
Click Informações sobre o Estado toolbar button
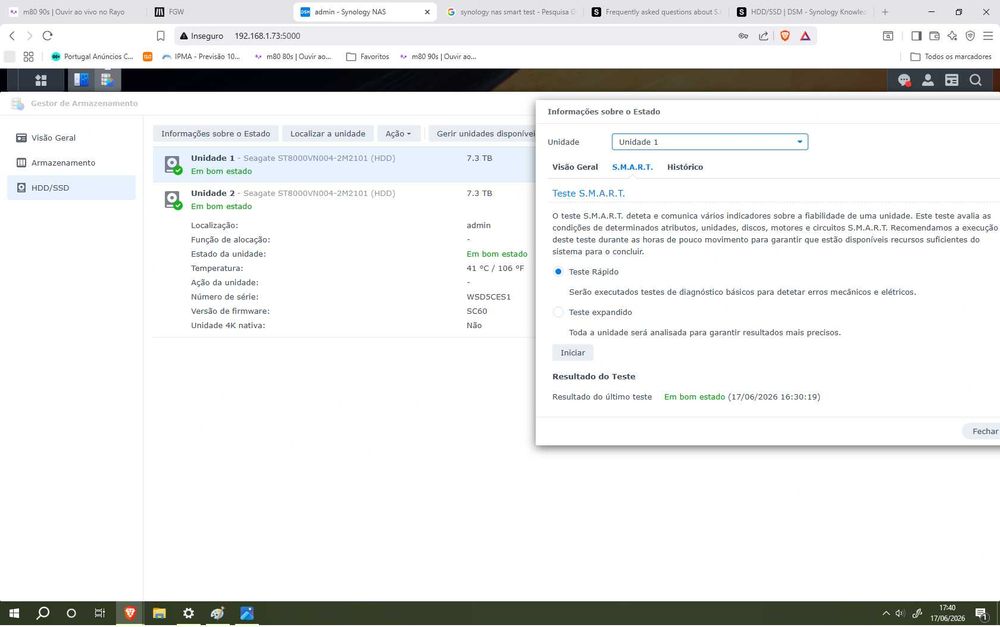click(216, 133)
